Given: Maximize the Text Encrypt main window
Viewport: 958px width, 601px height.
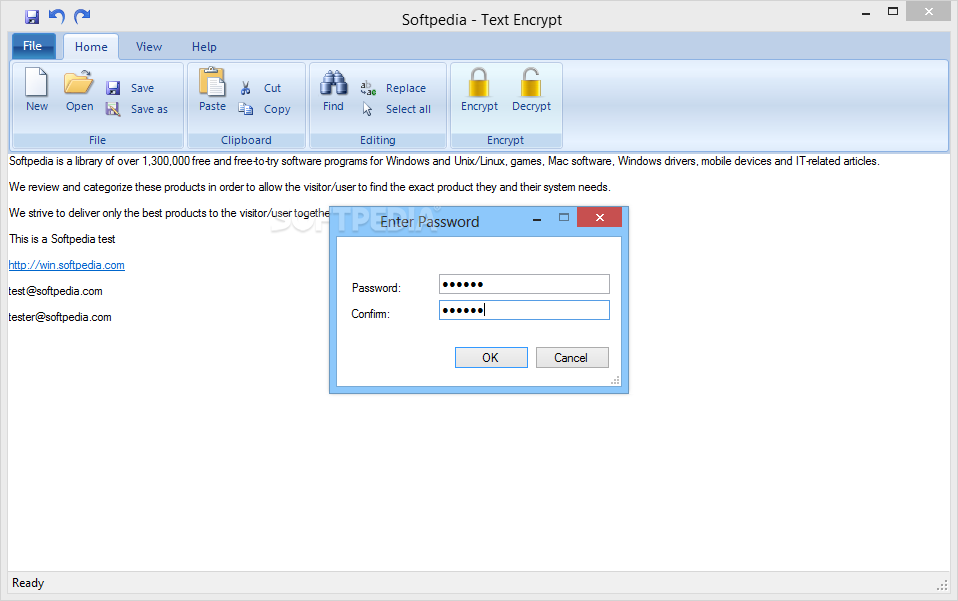Looking at the screenshot, I should [893, 12].
